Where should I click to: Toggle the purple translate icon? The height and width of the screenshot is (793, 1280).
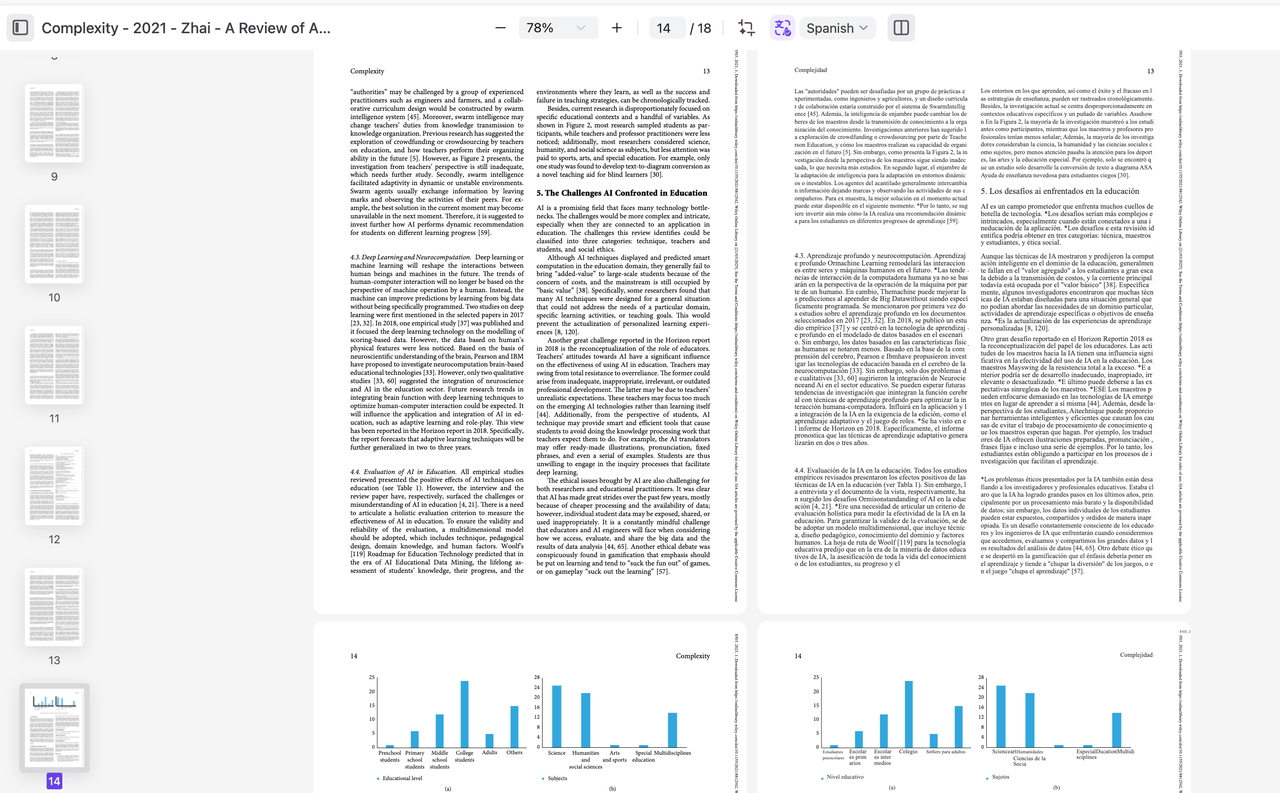click(x=782, y=28)
